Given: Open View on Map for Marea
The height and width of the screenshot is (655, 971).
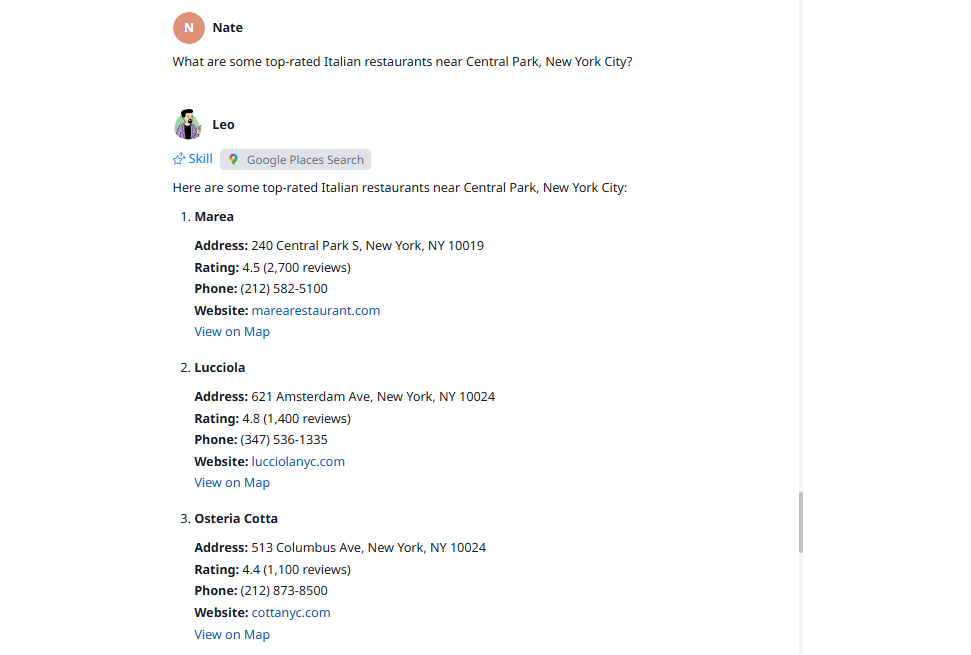Looking at the screenshot, I should point(232,332).
